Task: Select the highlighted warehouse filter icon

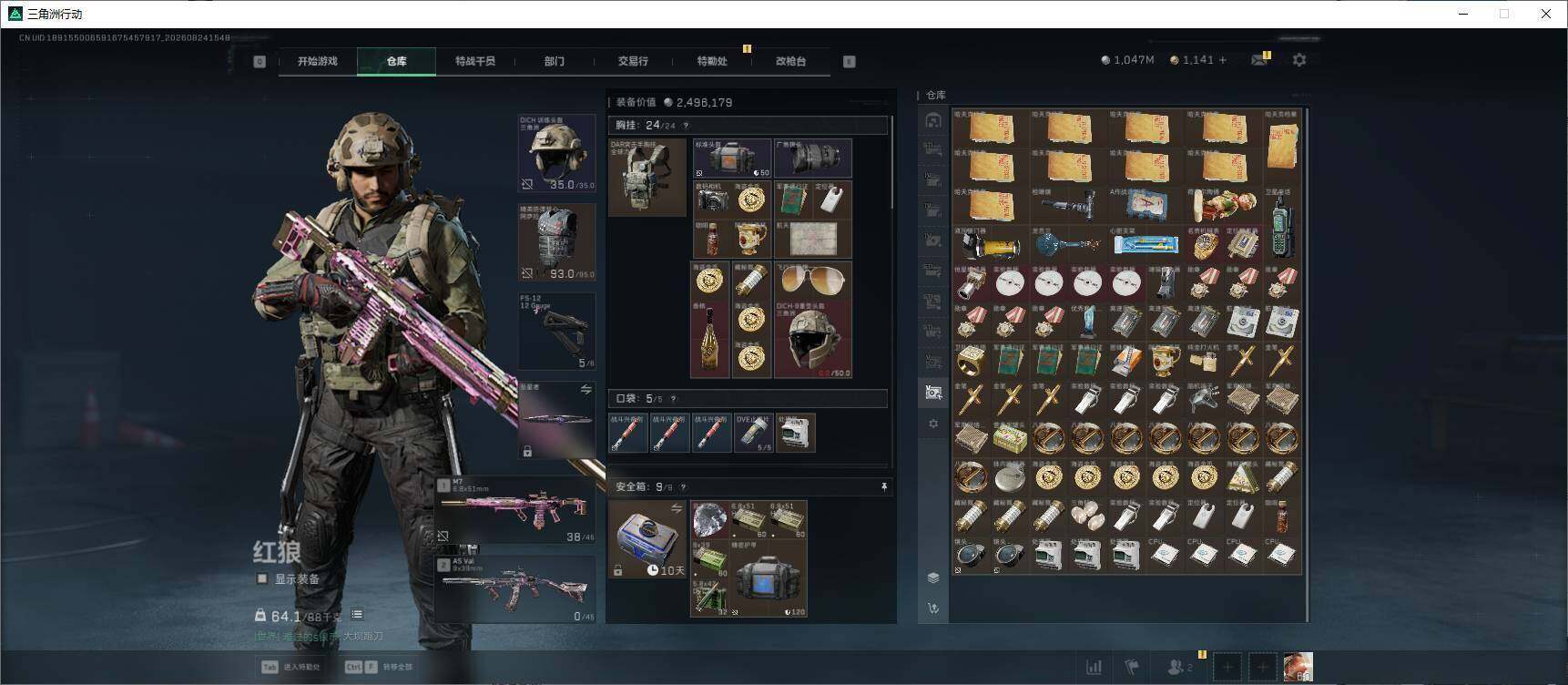Action: 933,392
